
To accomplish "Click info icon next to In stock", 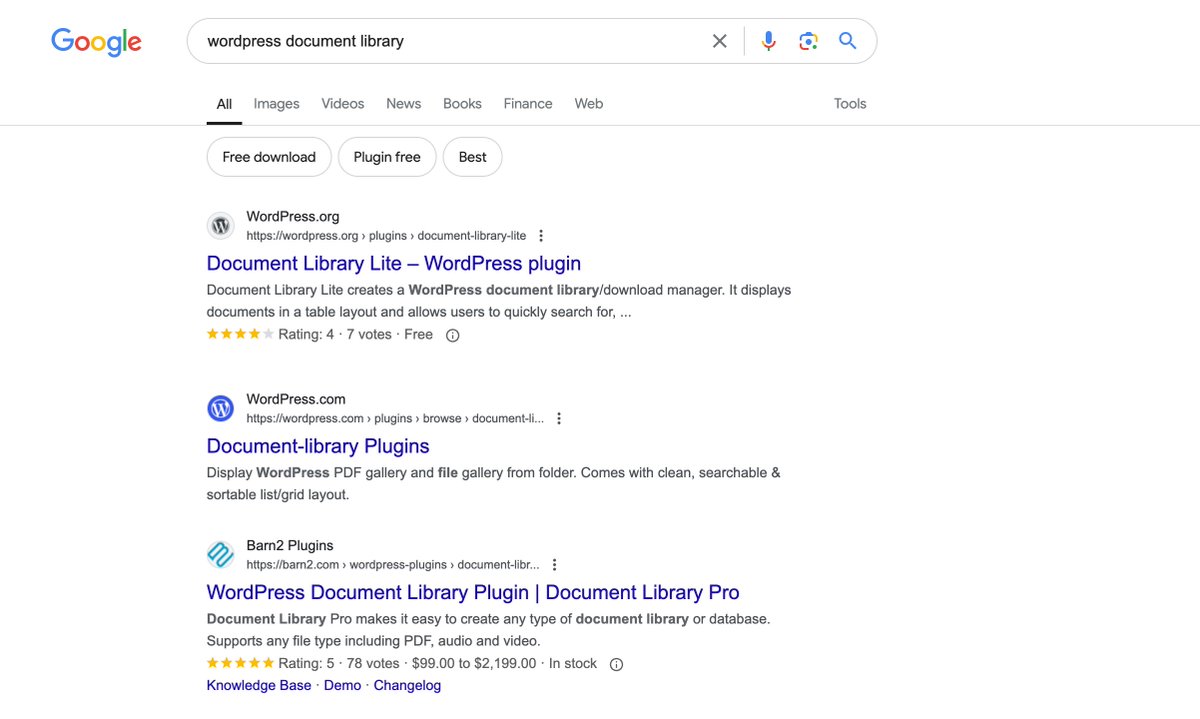I will pos(616,664).
